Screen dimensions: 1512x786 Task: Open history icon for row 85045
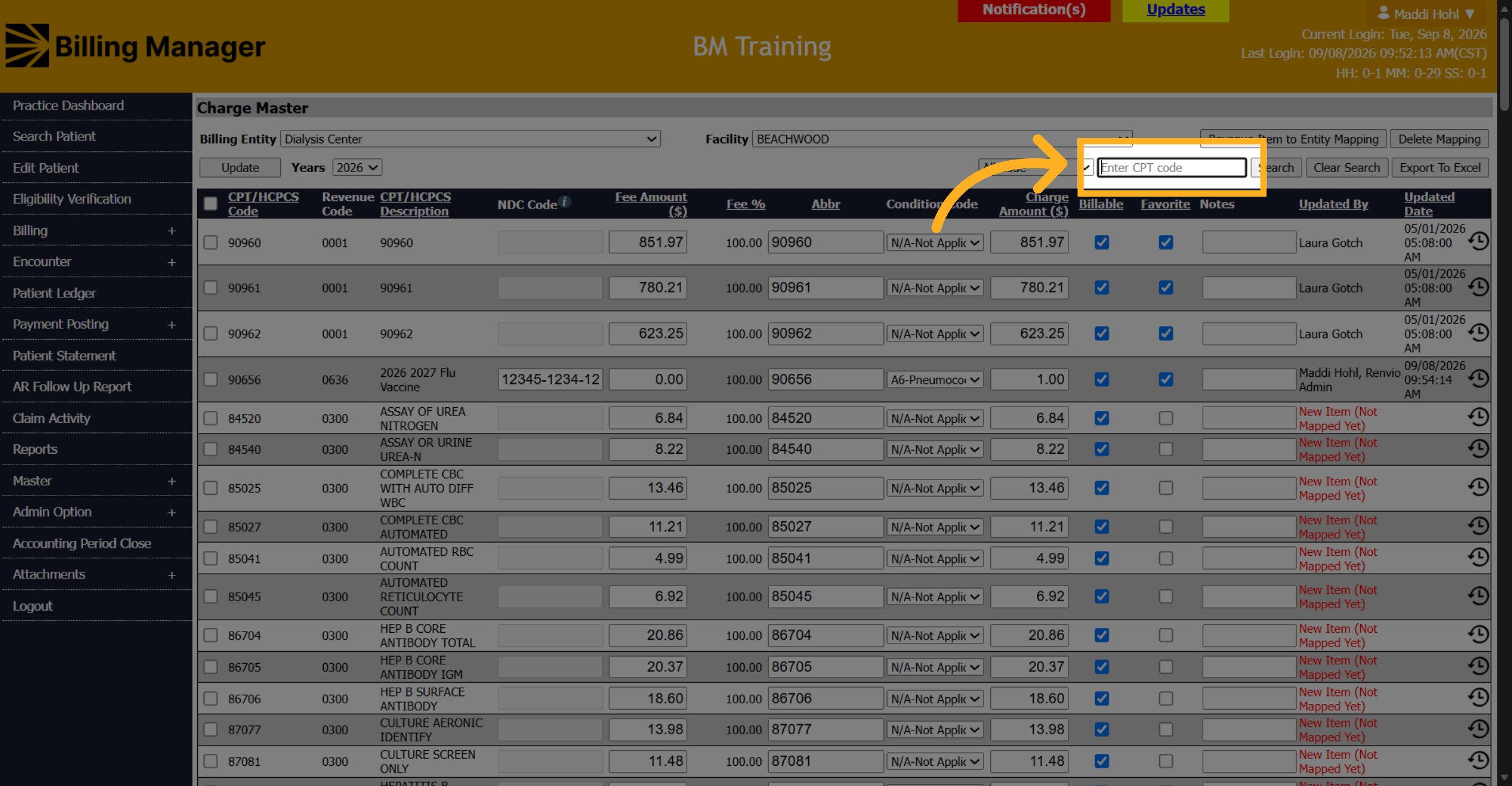pyautogui.click(x=1478, y=596)
